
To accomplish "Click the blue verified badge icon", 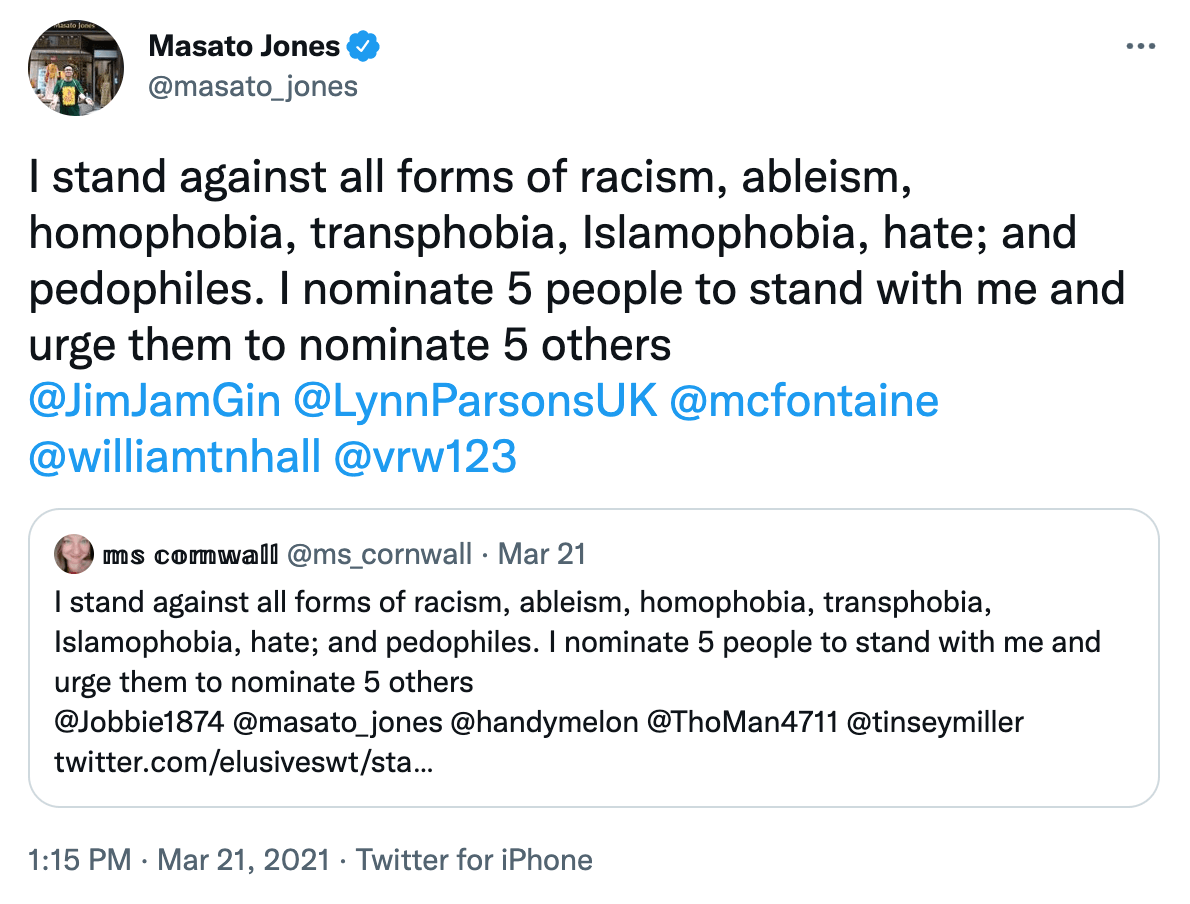I will pos(362,46).
